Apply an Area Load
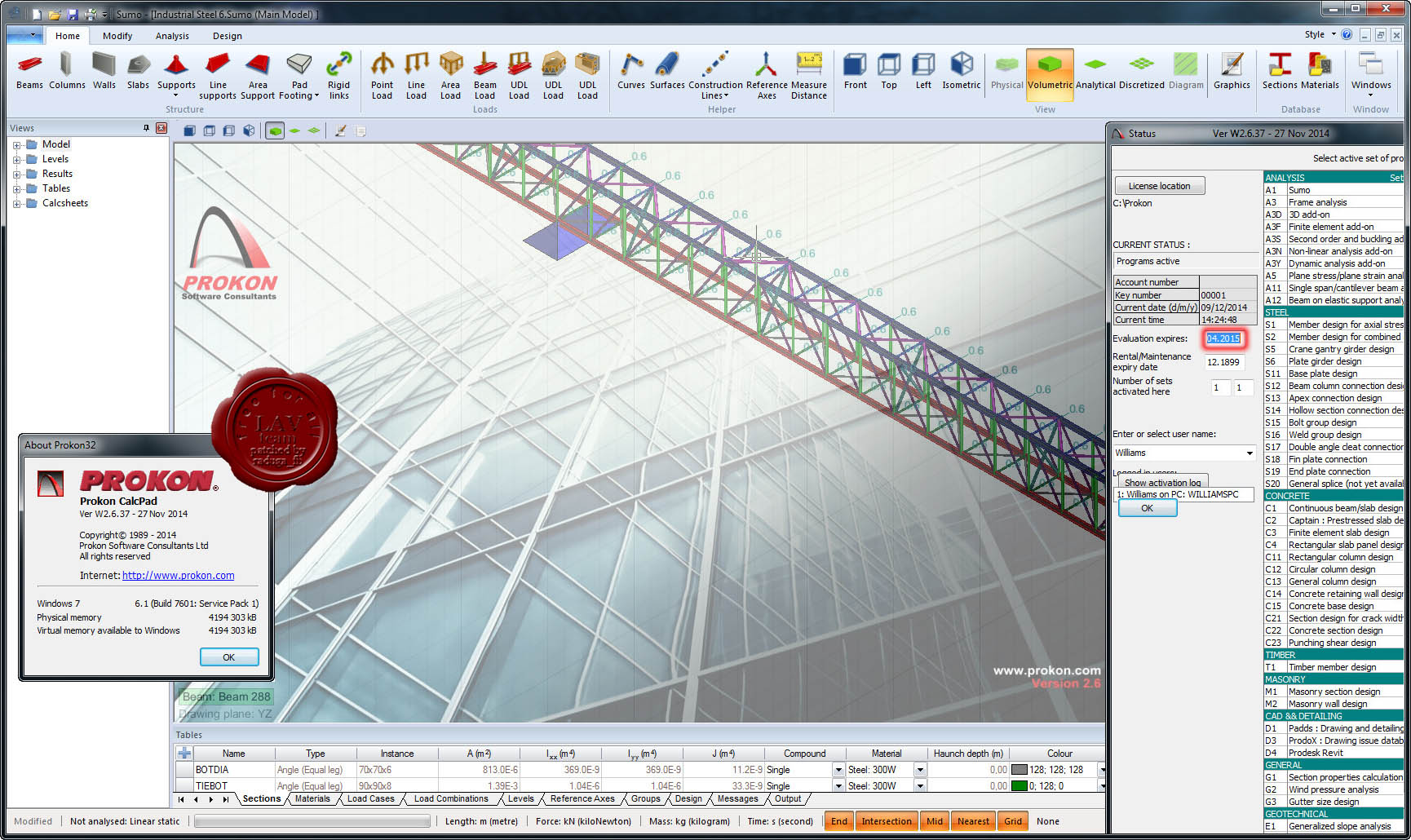 (450, 75)
